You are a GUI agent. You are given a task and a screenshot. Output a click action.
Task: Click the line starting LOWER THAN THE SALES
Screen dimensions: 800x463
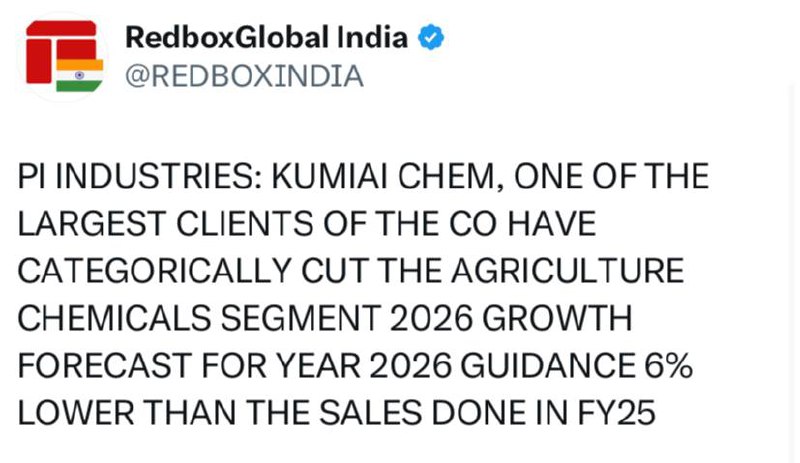[x=337, y=412]
